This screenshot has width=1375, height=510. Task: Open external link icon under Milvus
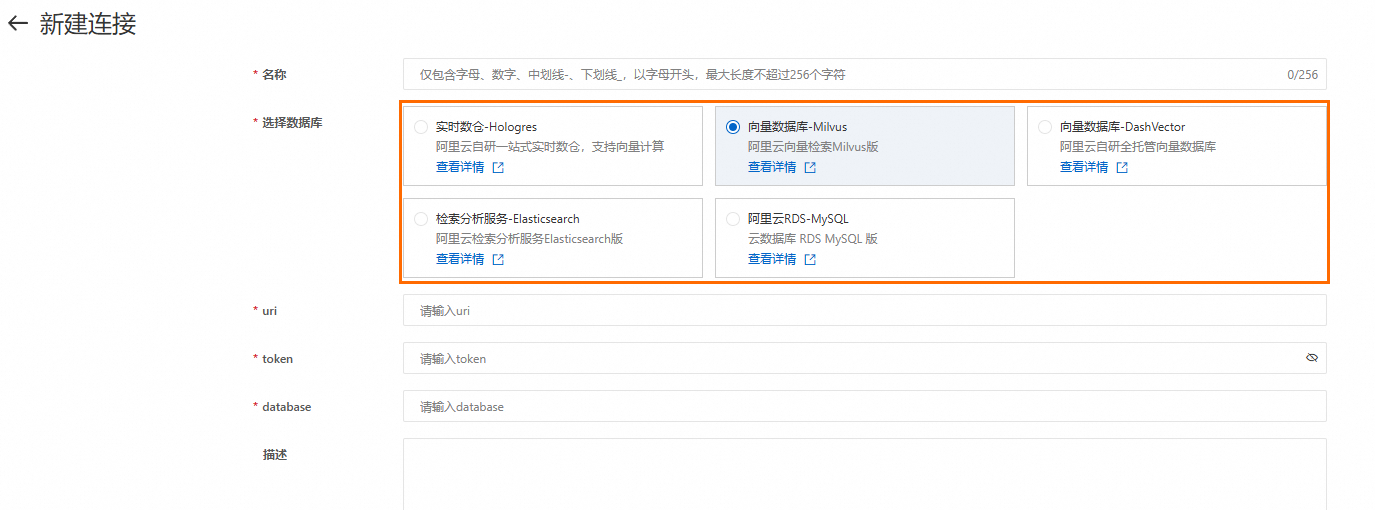(x=810, y=168)
